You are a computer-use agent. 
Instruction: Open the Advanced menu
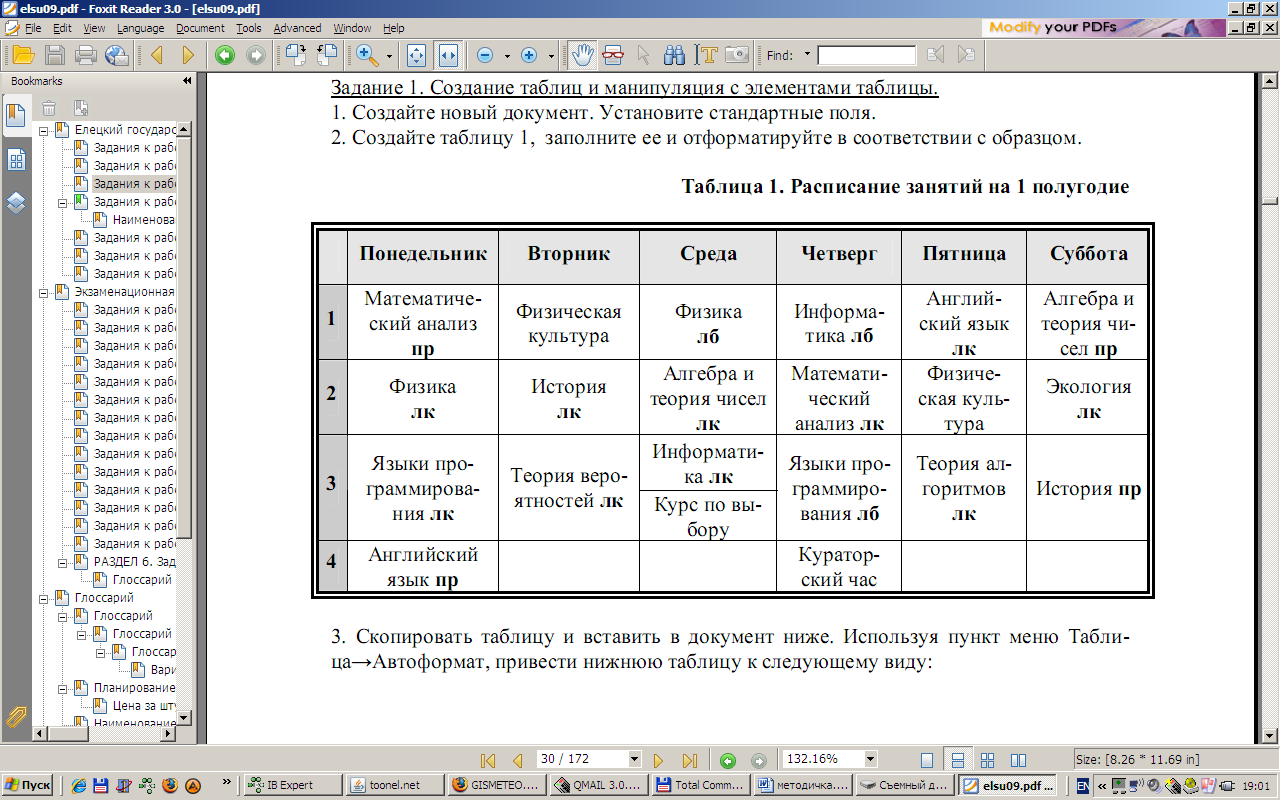coord(297,28)
